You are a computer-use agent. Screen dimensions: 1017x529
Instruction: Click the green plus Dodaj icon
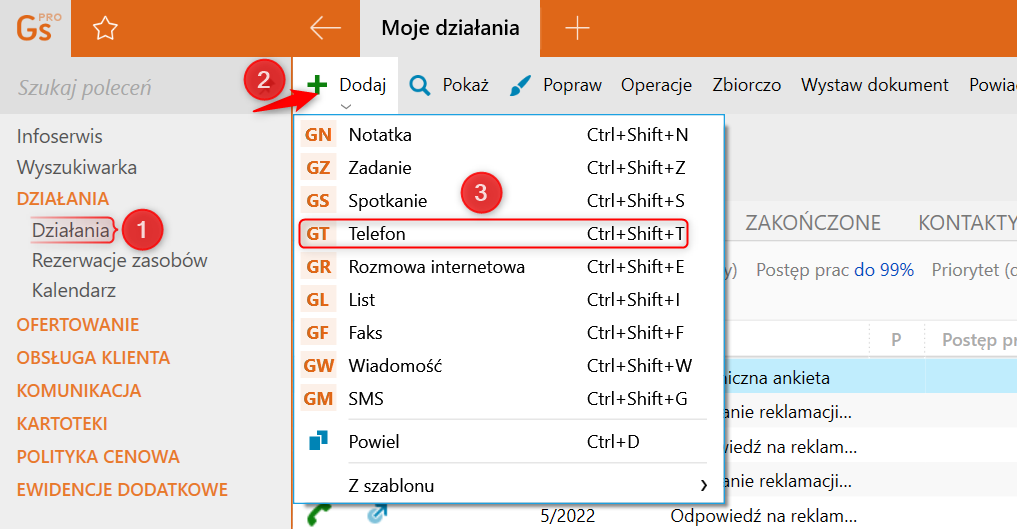[x=317, y=85]
